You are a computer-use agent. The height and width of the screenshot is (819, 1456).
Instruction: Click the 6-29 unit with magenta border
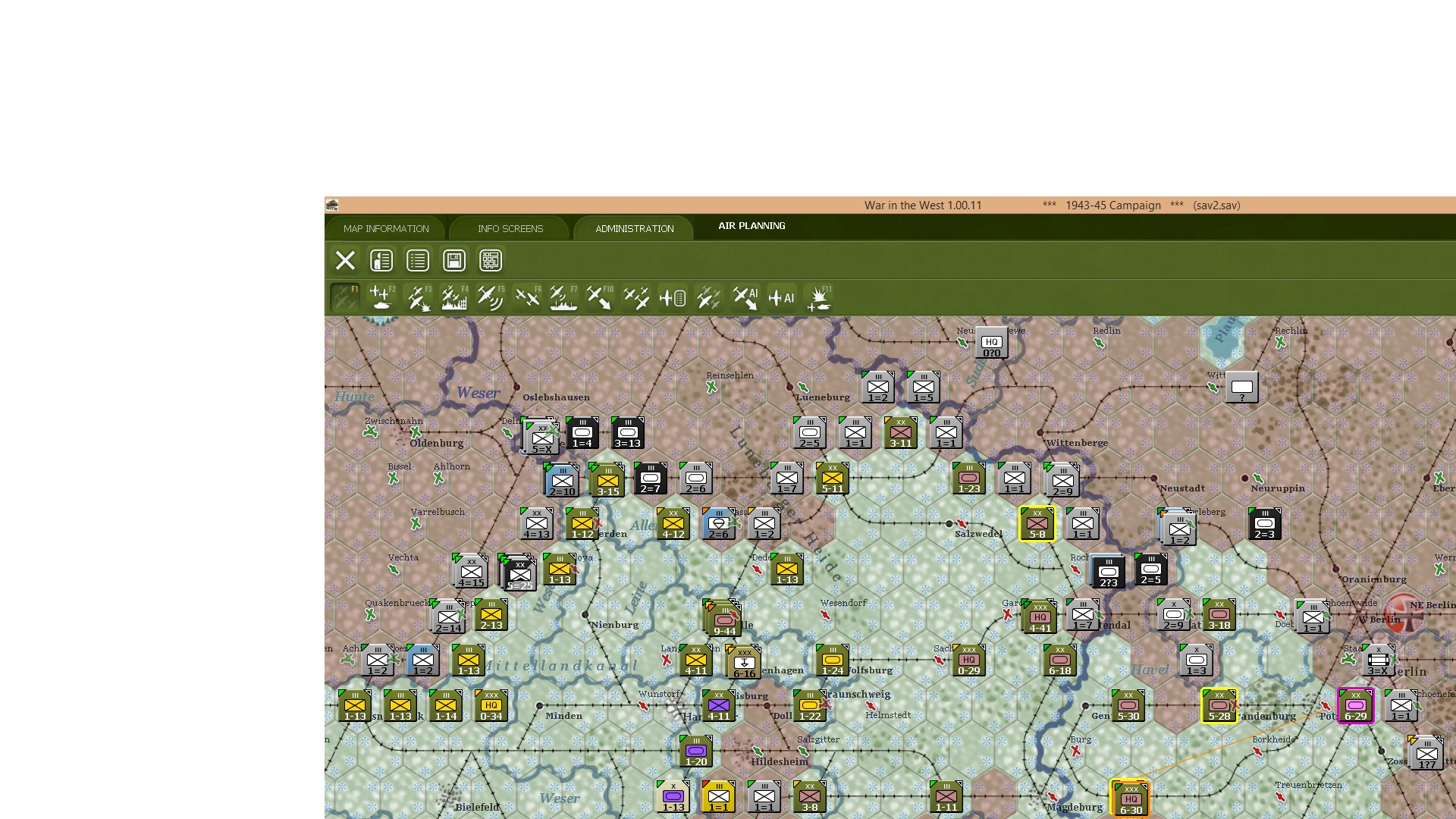1355,706
